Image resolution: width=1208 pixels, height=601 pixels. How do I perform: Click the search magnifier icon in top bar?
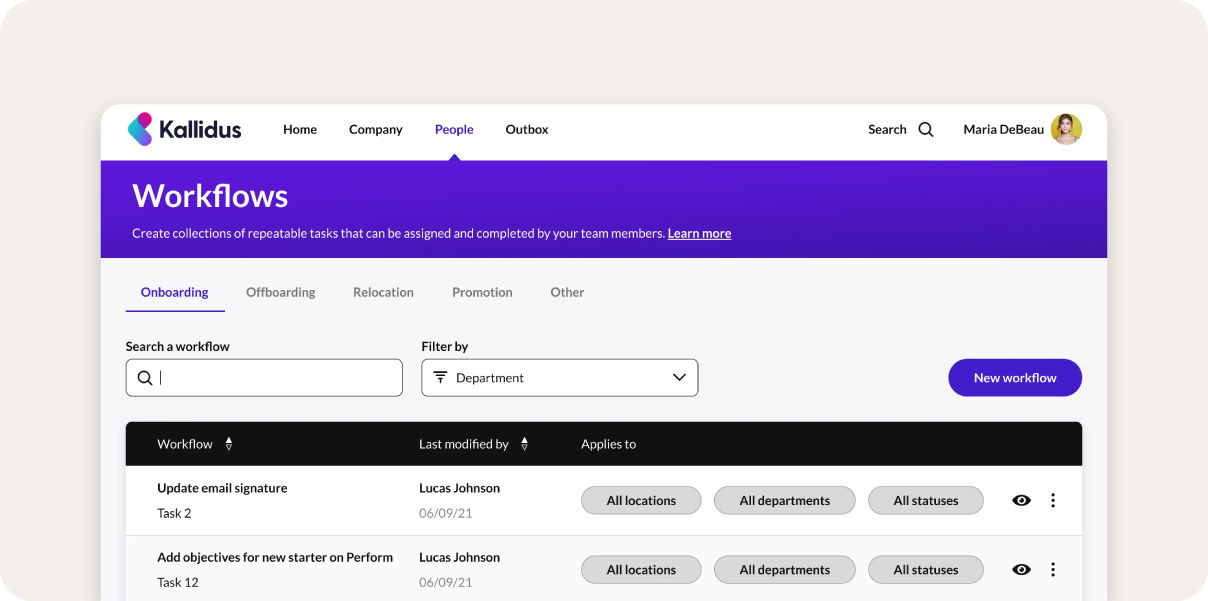tap(926, 129)
